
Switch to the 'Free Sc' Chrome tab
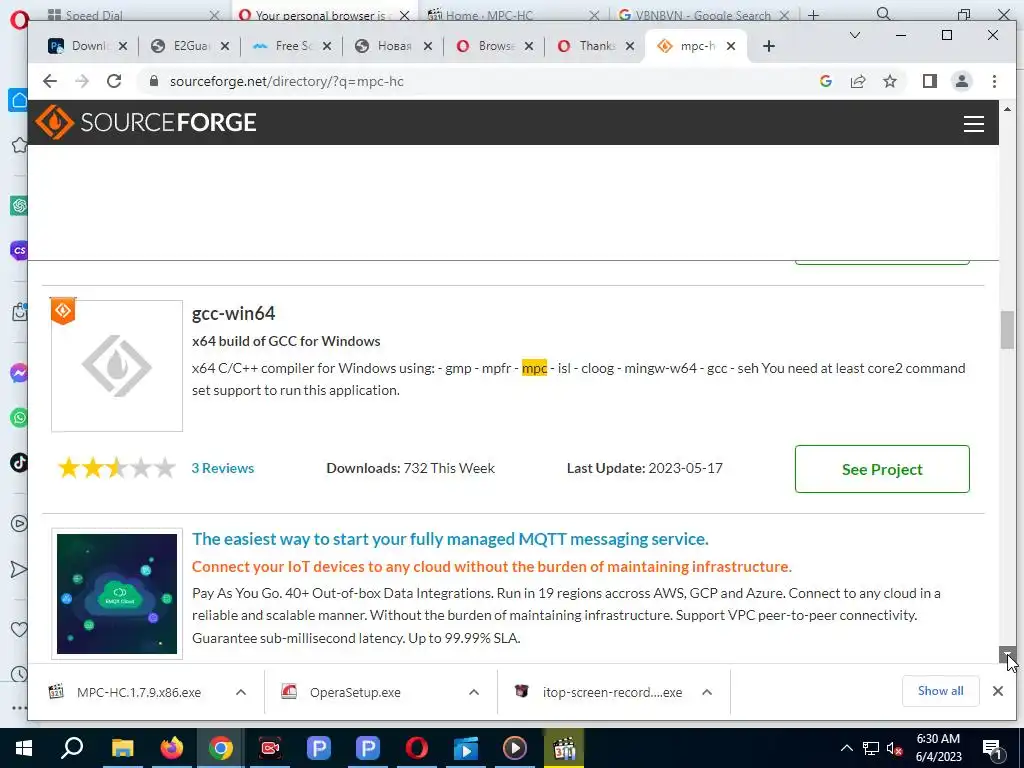coord(291,46)
